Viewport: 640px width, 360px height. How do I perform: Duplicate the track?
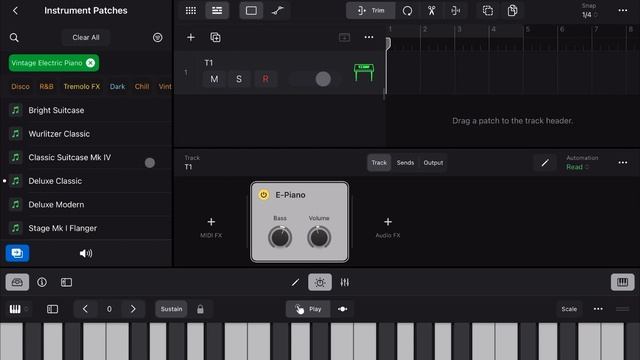click(x=216, y=38)
